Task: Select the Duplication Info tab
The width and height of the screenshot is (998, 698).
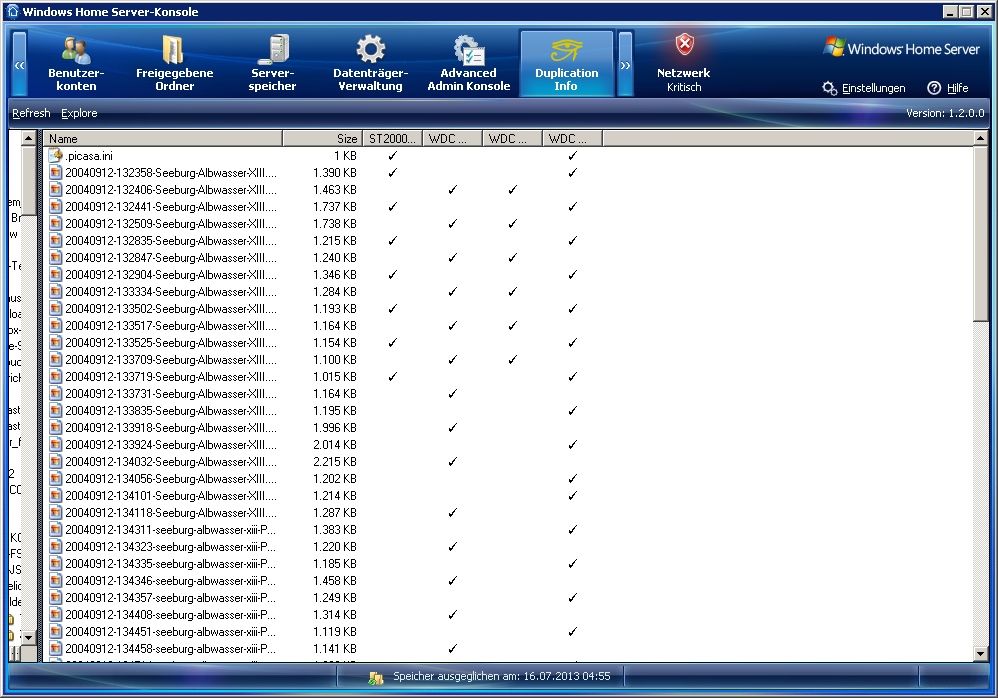Action: [566, 64]
